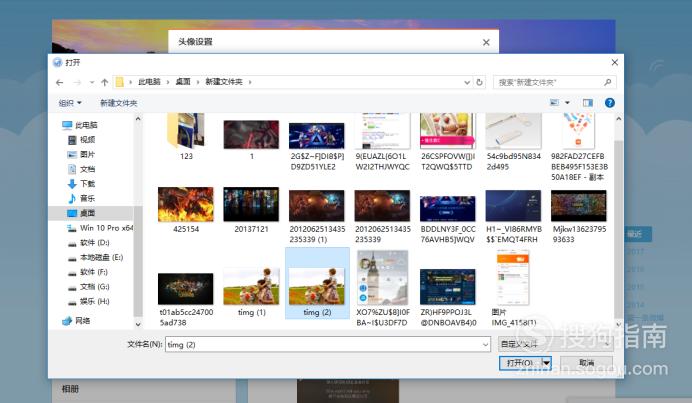Close the 头像设置 dialog behind

(486, 42)
